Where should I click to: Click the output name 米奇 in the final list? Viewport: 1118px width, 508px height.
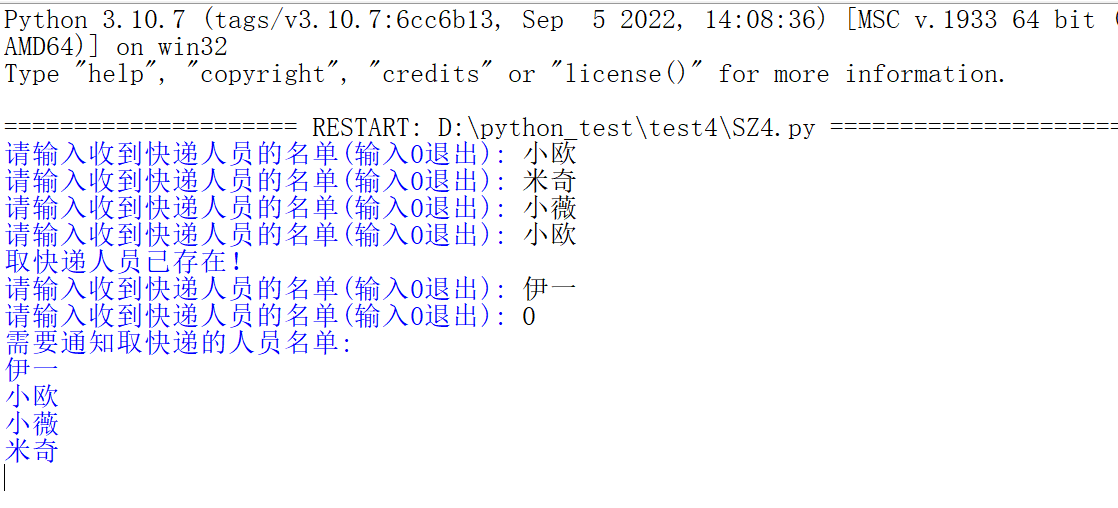(x=32, y=451)
